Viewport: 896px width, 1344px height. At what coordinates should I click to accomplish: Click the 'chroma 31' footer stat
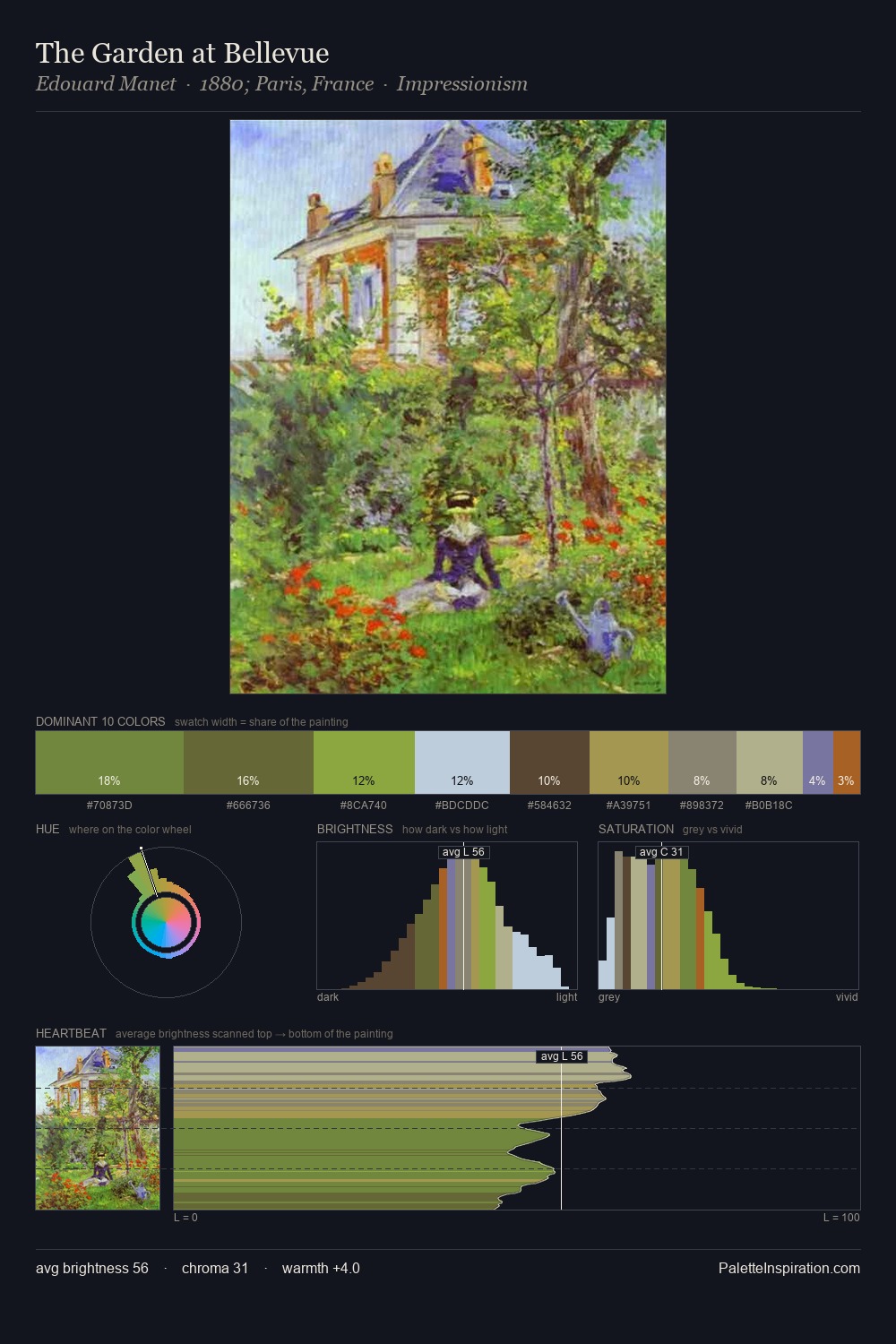point(215,1268)
